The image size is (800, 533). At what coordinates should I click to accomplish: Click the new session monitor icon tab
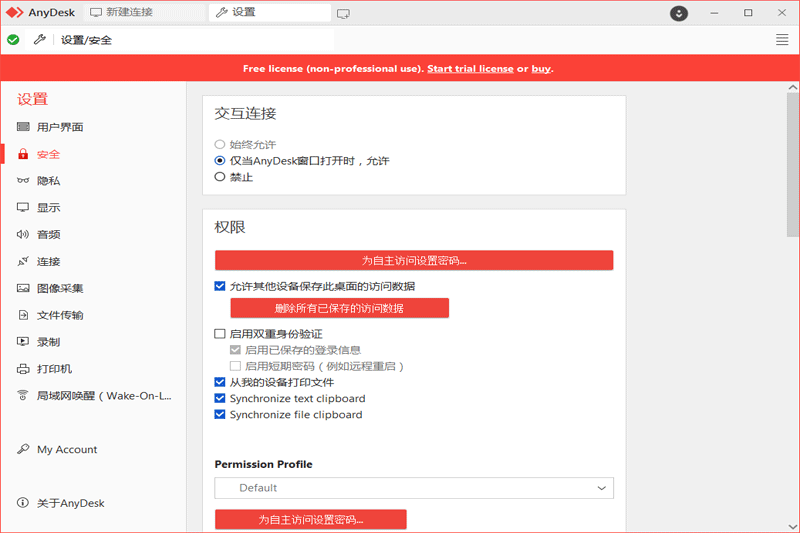(x=343, y=13)
